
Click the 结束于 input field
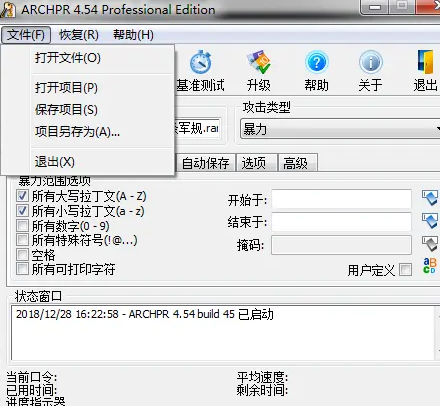341,222
